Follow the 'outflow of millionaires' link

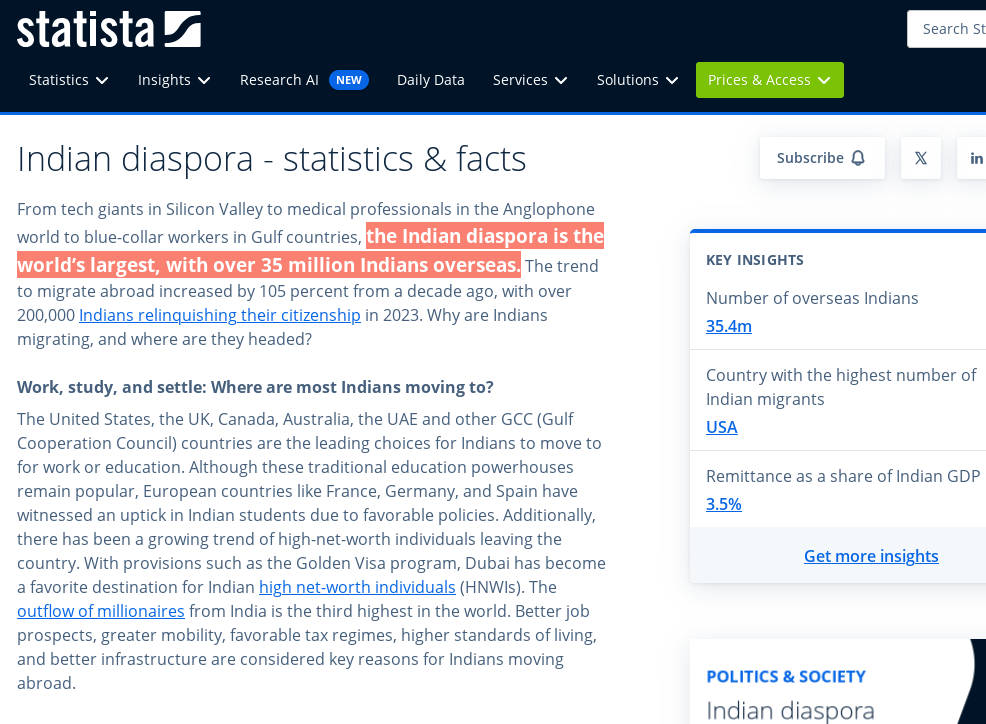pos(101,611)
